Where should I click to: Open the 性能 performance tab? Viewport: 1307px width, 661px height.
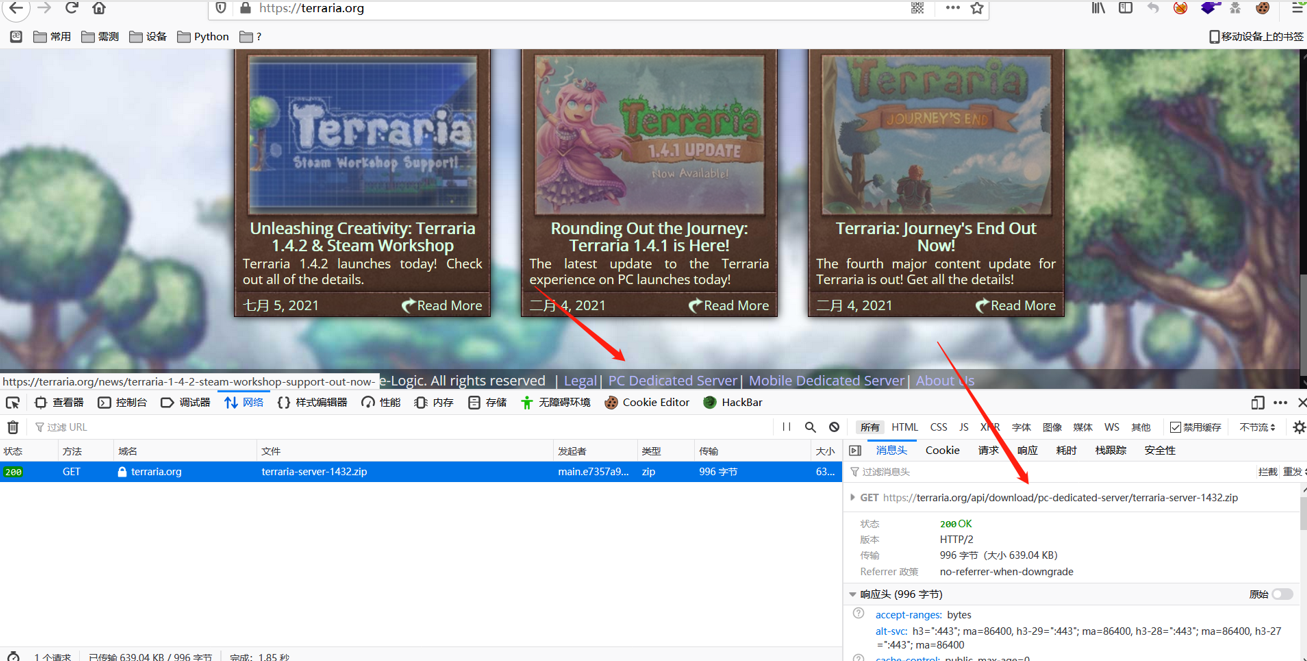click(381, 403)
